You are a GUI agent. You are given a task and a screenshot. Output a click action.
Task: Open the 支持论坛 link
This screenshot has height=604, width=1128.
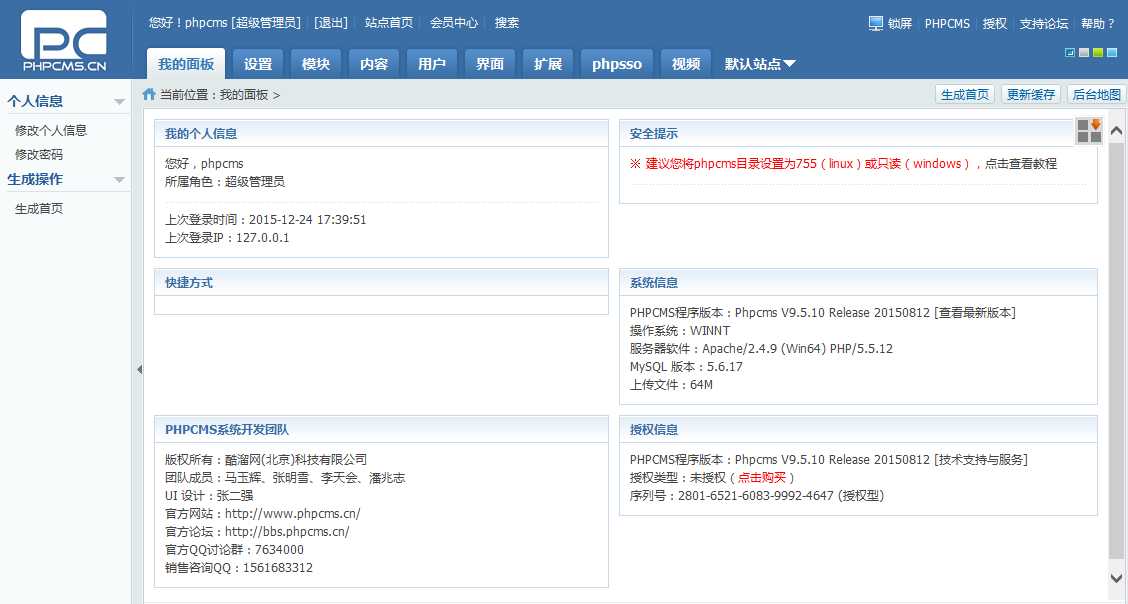tap(1044, 24)
